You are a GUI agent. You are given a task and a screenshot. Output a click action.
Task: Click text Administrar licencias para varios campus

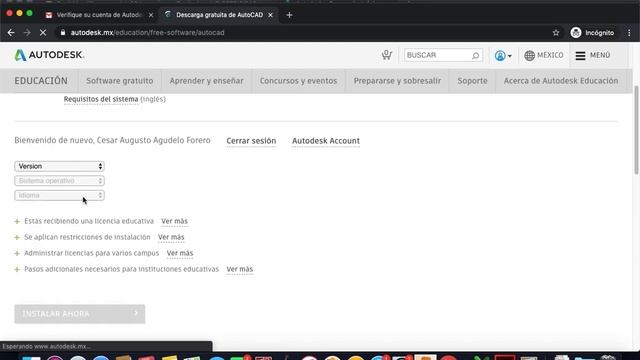[x=91, y=253]
